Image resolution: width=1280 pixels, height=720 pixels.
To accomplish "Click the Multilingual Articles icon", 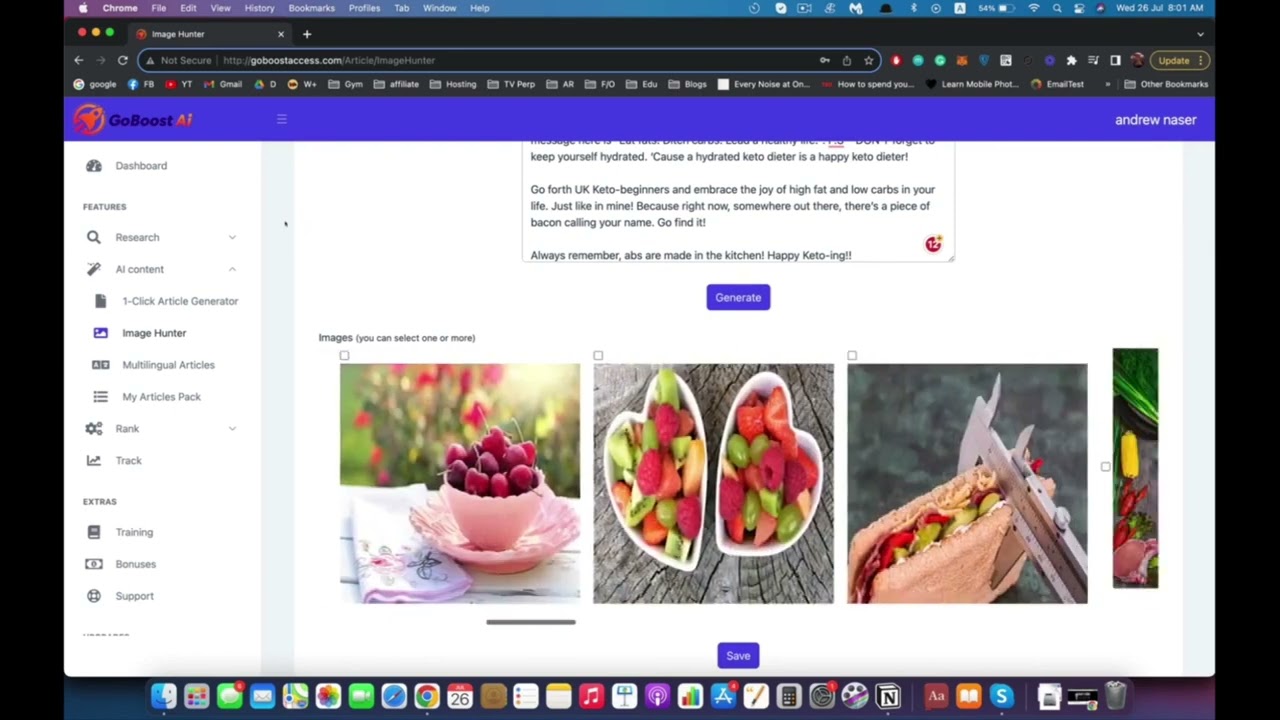I will coord(101,365).
